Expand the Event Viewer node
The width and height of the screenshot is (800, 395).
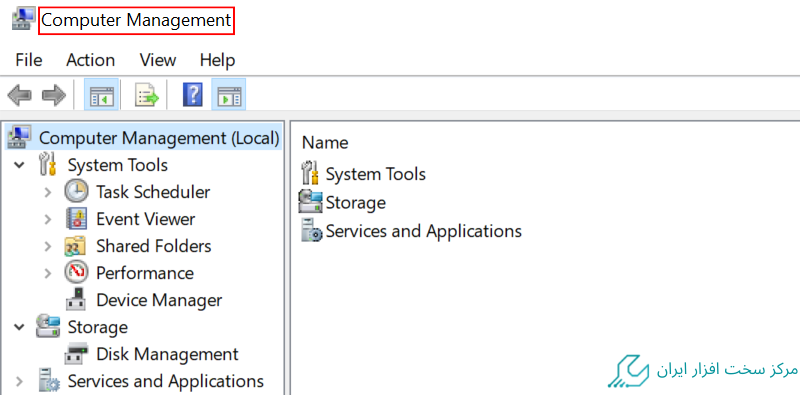click(47, 219)
